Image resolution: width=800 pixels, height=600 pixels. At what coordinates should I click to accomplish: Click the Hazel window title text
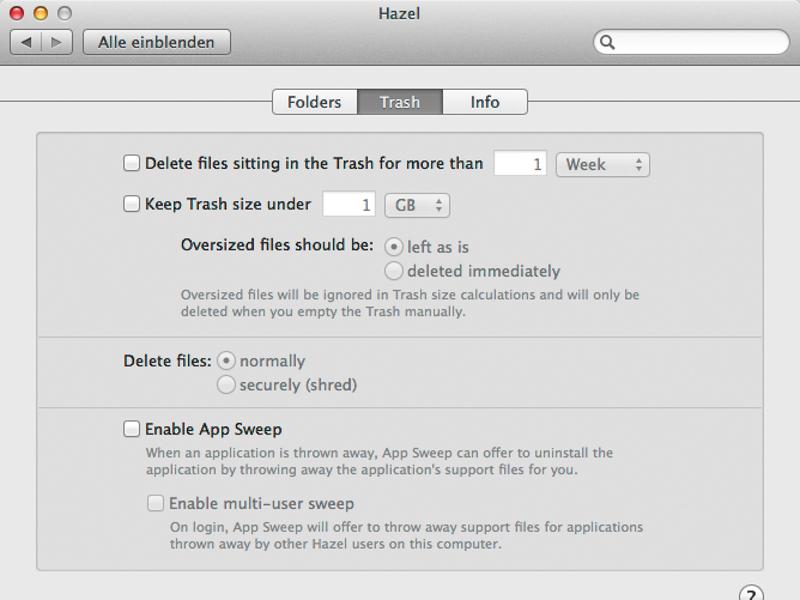(399, 13)
